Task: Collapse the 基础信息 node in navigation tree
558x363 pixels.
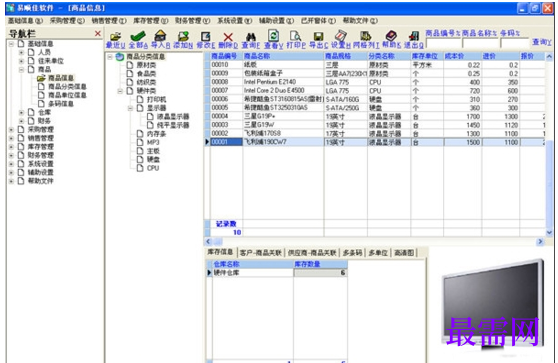Action: click(11, 44)
